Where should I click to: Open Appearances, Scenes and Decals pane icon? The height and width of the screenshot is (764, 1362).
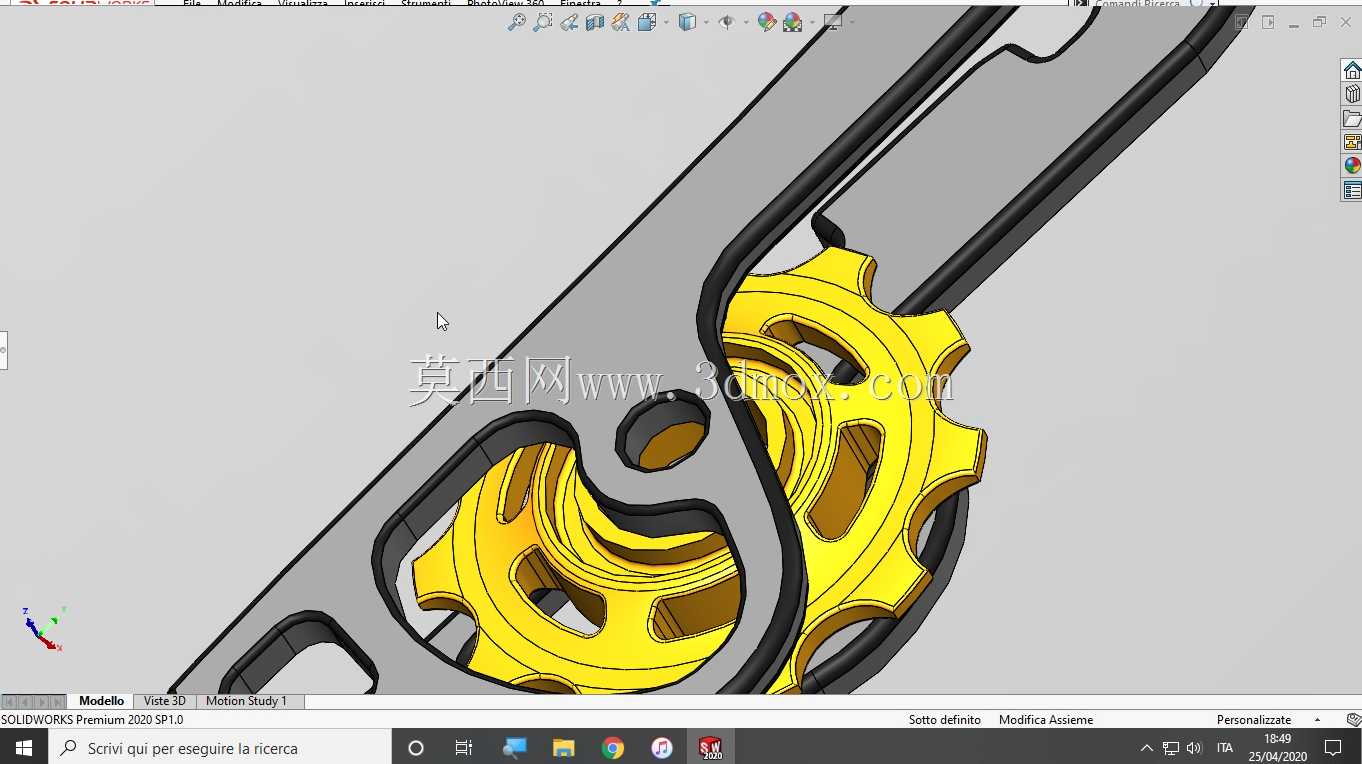pyautogui.click(x=1352, y=166)
